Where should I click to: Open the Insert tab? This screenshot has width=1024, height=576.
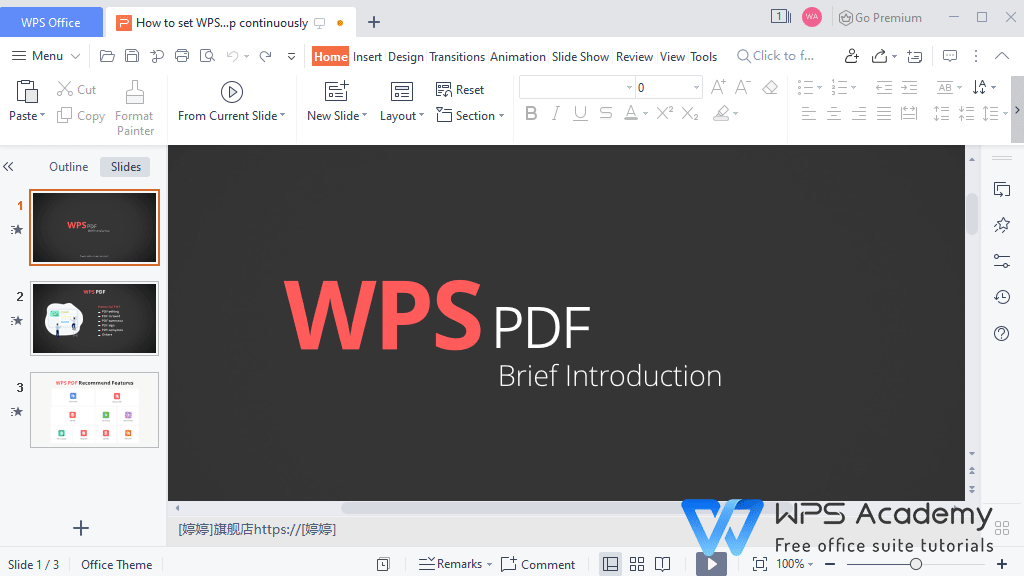[367, 57]
